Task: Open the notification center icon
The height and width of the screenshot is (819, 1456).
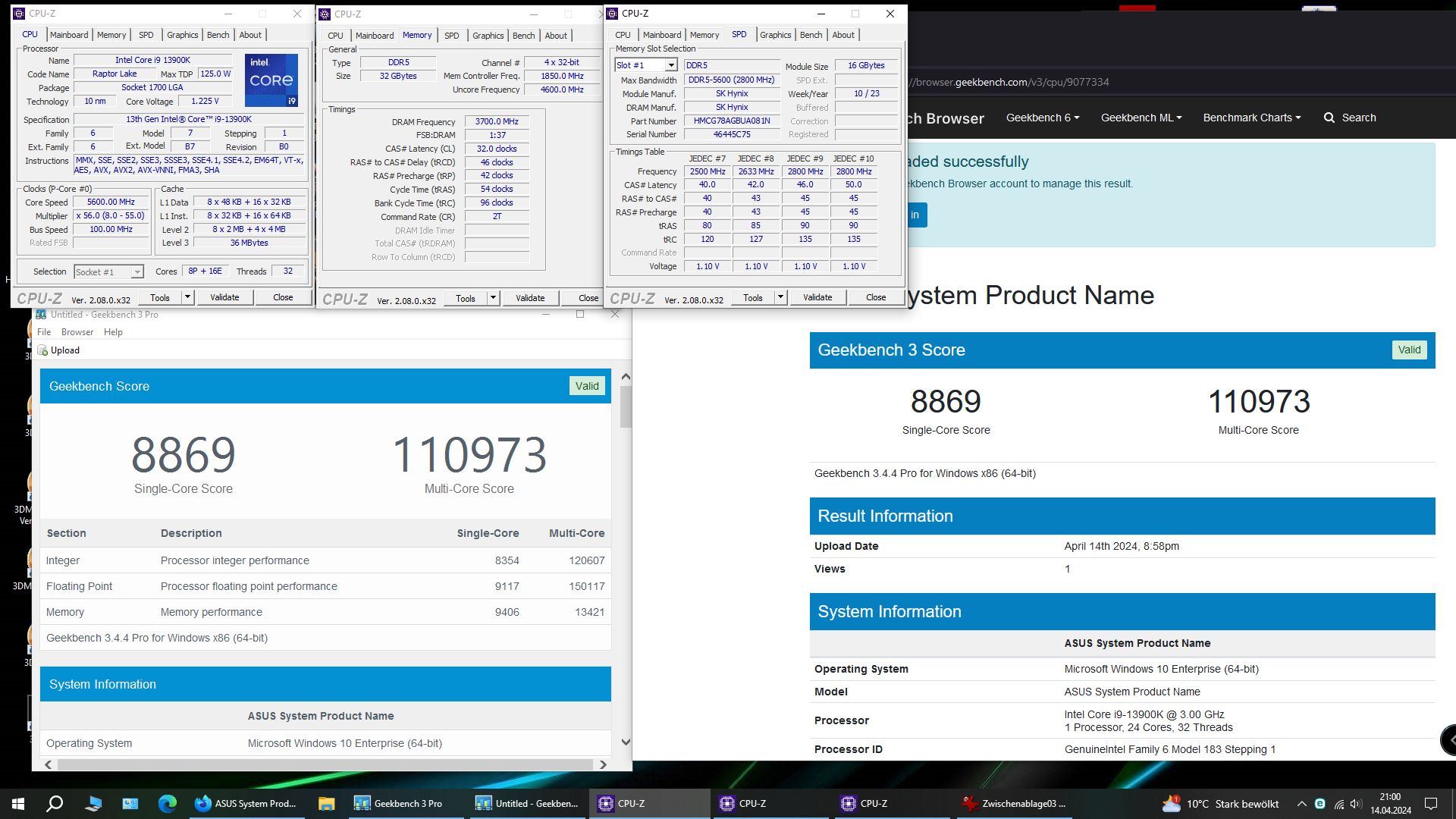Action: (x=1431, y=804)
